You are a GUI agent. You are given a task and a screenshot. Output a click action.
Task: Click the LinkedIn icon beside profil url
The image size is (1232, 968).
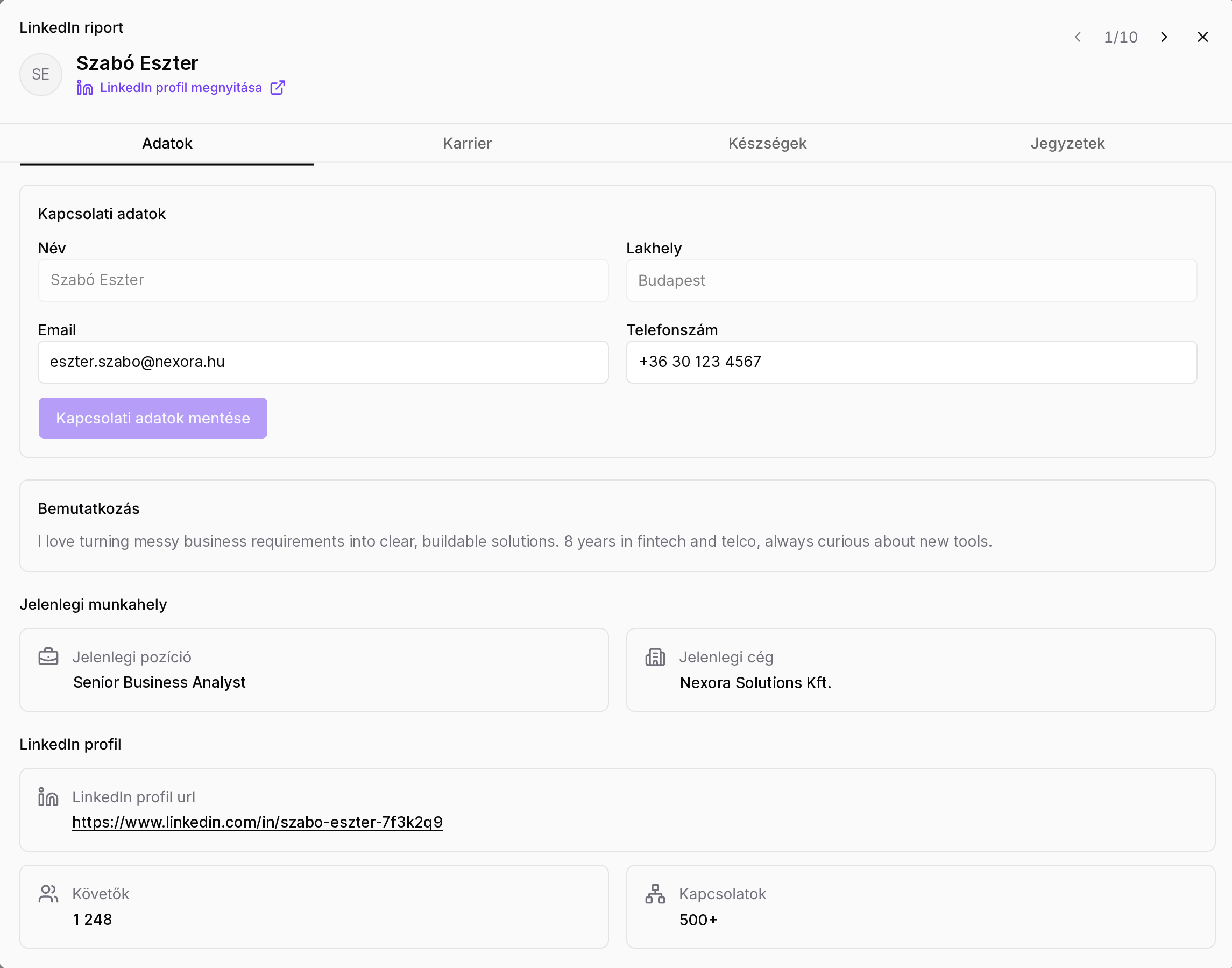click(x=48, y=796)
